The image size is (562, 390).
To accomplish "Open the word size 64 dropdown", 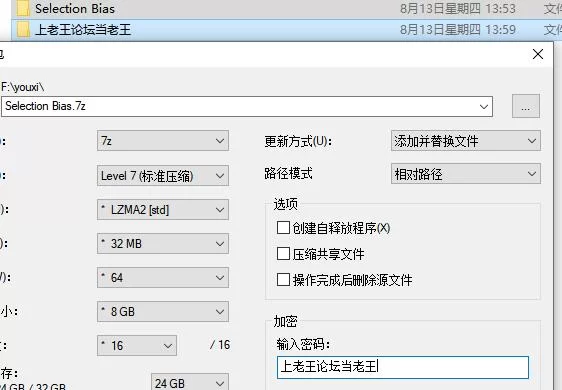I will click(x=163, y=277).
